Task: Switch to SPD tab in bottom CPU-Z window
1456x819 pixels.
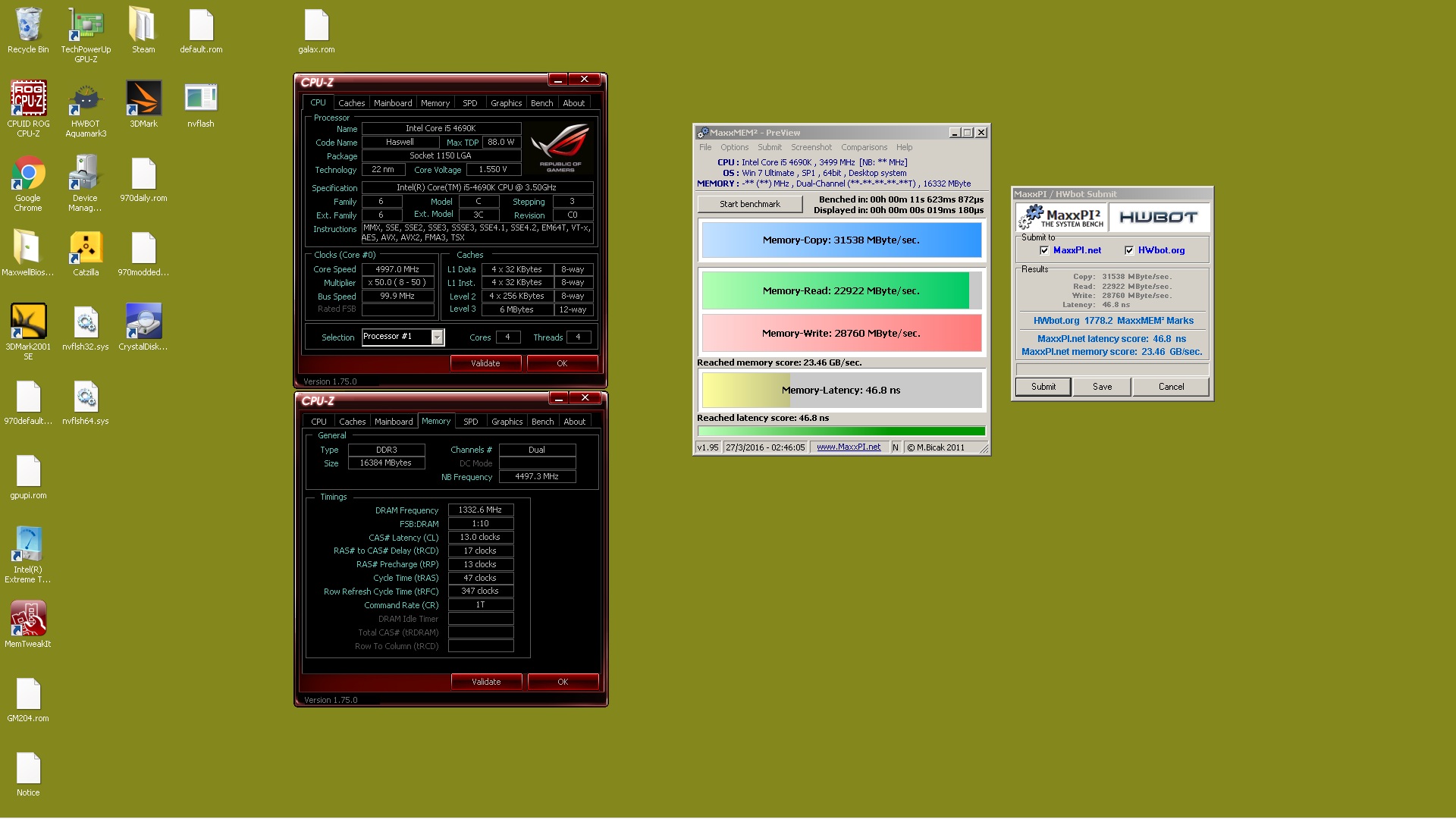Action: click(471, 422)
